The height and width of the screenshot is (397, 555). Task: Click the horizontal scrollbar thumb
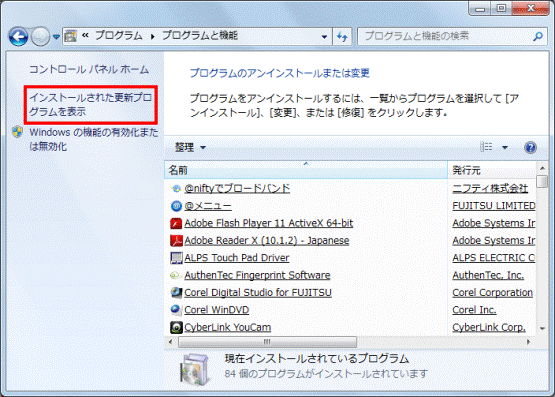(268, 342)
